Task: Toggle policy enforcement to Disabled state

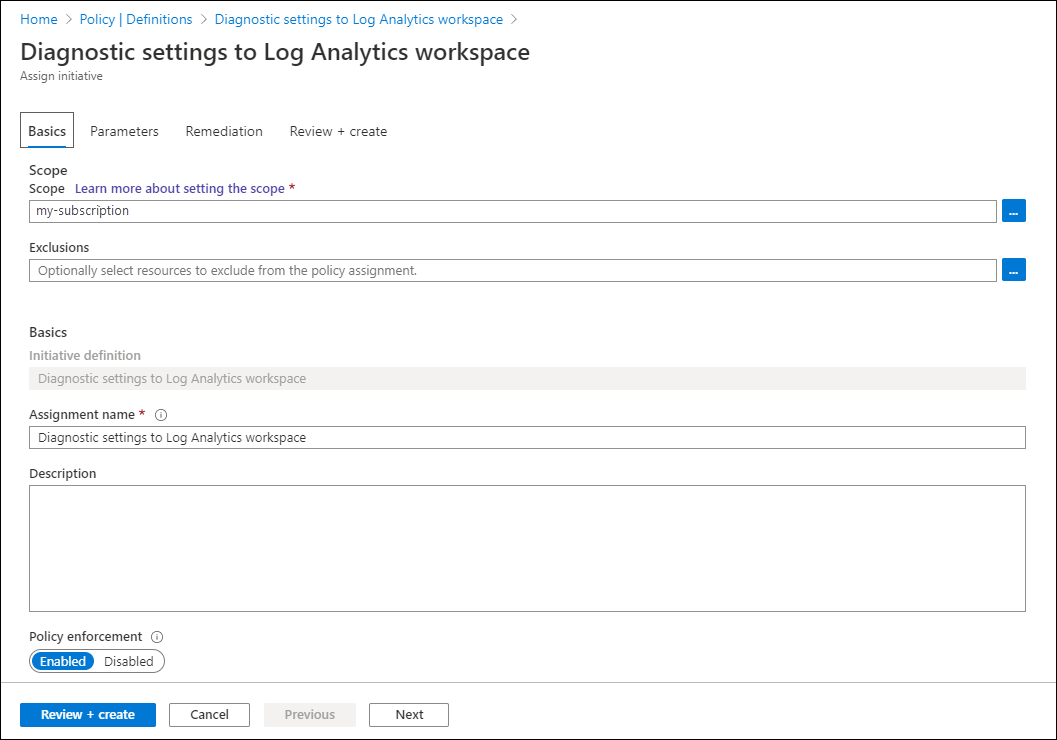Action: click(x=129, y=661)
